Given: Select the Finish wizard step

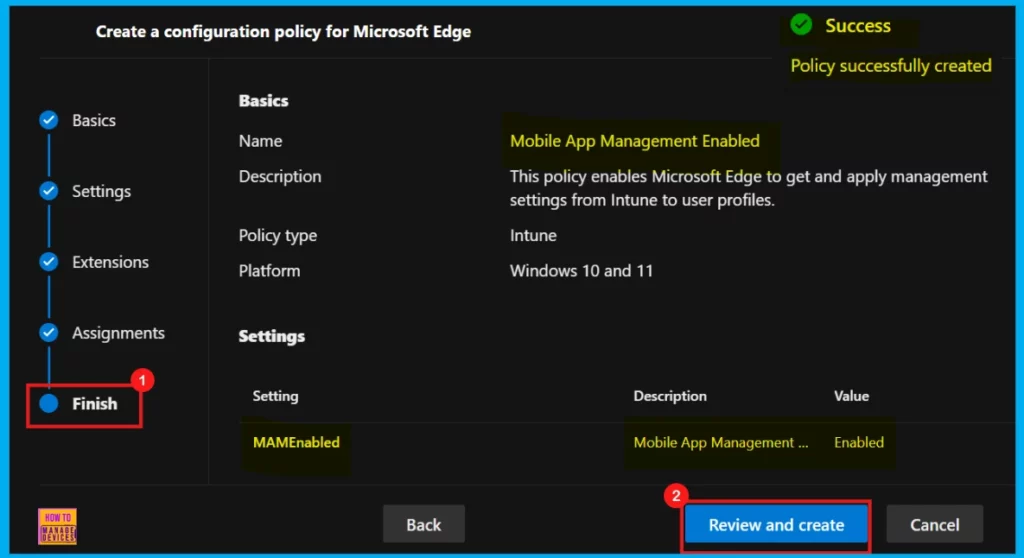Looking at the screenshot, I should coord(95,404).
